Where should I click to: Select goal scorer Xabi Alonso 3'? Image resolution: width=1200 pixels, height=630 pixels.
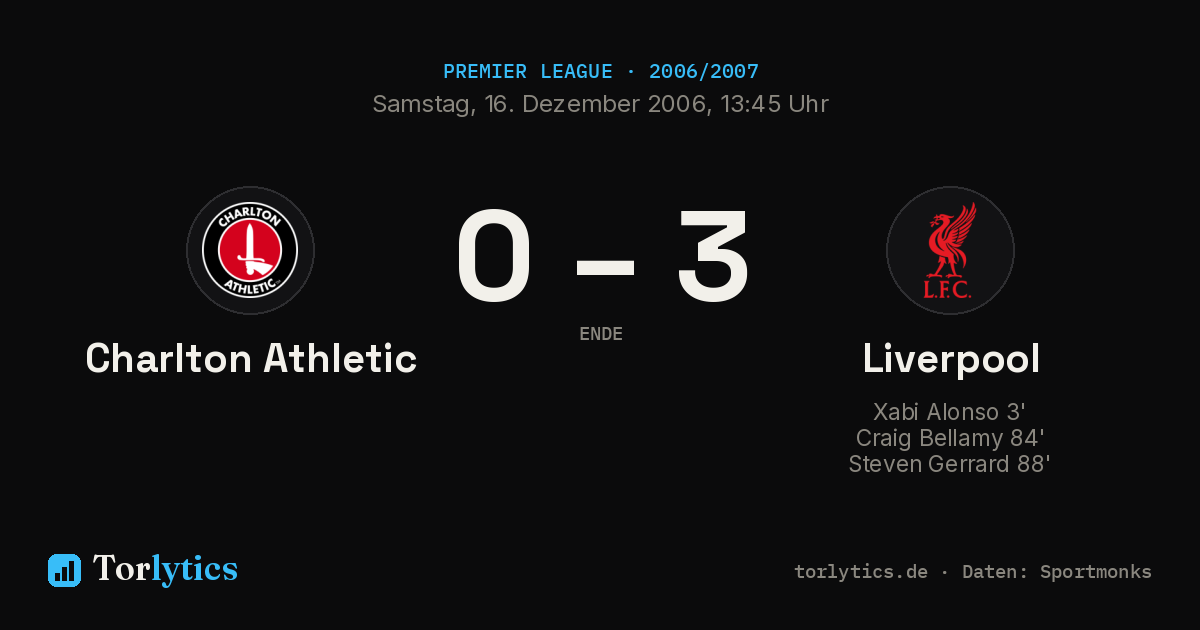949,412
